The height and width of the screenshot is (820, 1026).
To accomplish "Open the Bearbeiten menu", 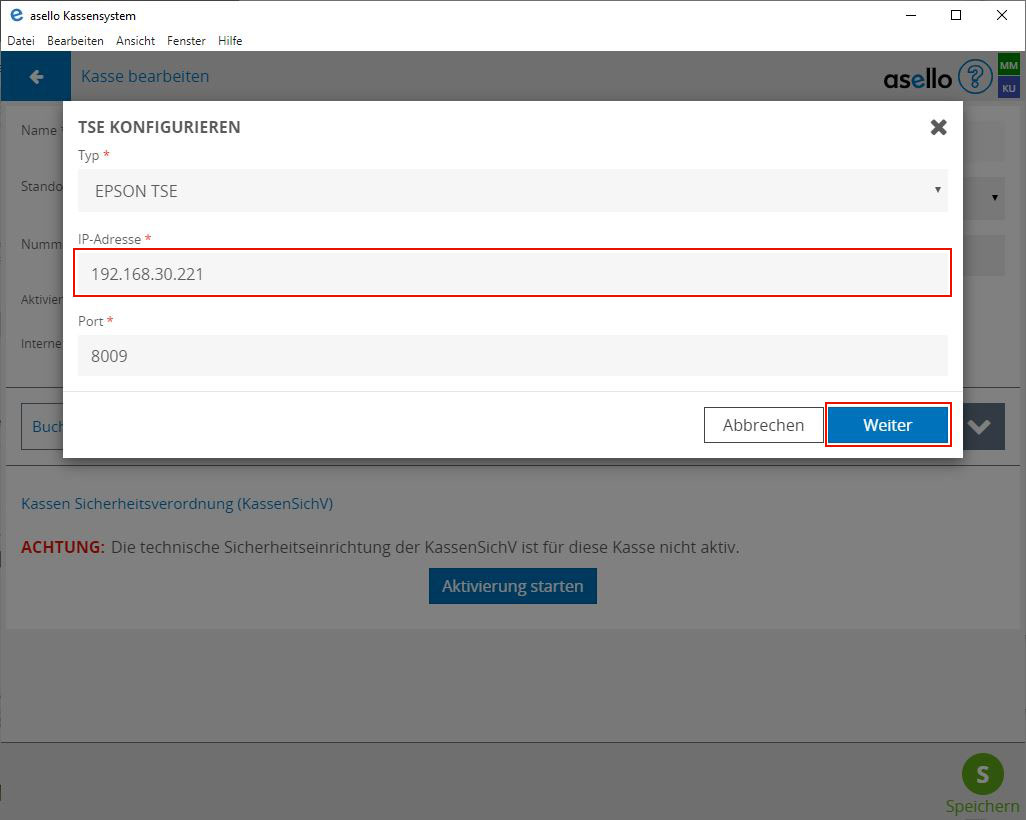I will (75, 41).
